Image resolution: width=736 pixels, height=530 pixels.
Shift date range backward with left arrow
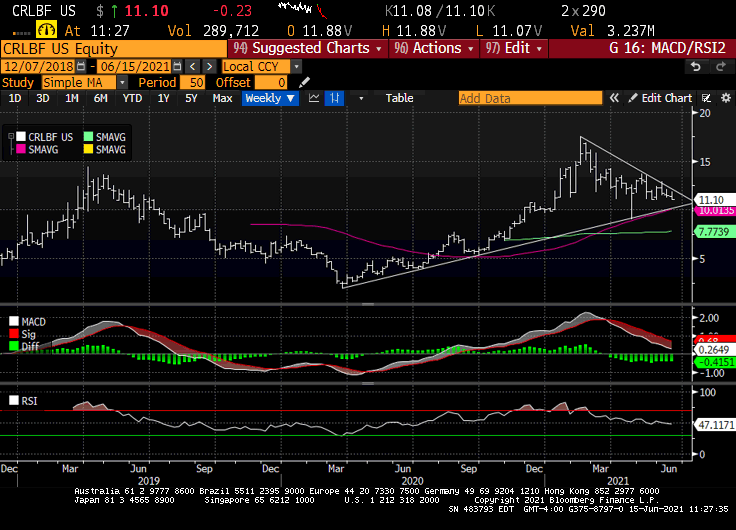tap(192, 67)
